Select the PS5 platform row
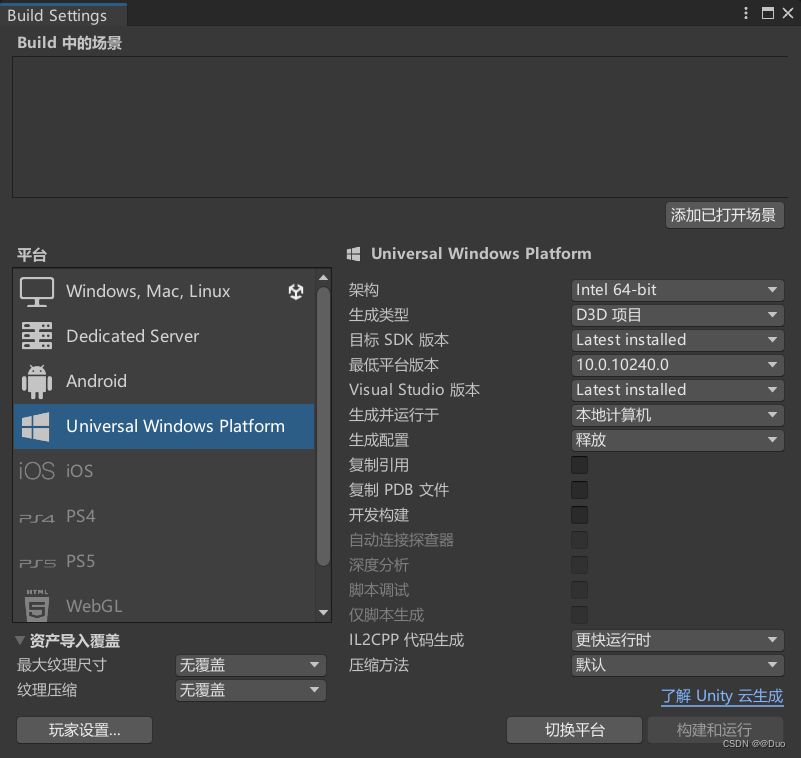 (164, 561)
